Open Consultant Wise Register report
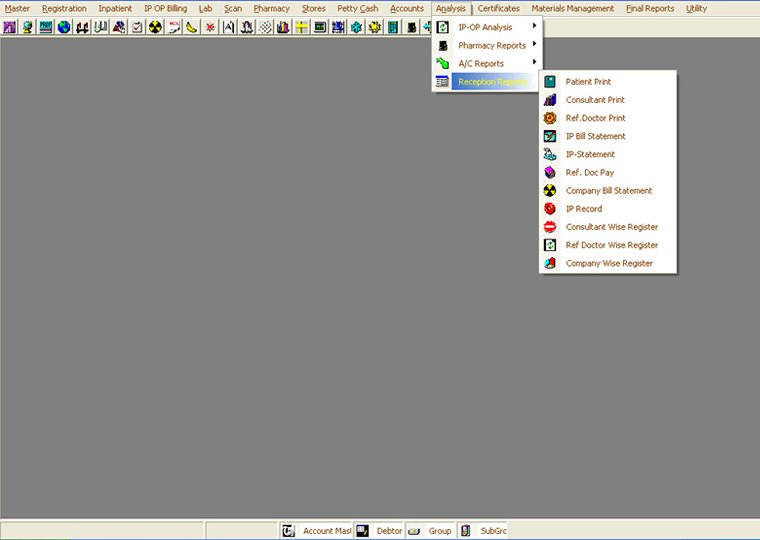The height and width of the screenshot is (540, 760). [607, 227]
